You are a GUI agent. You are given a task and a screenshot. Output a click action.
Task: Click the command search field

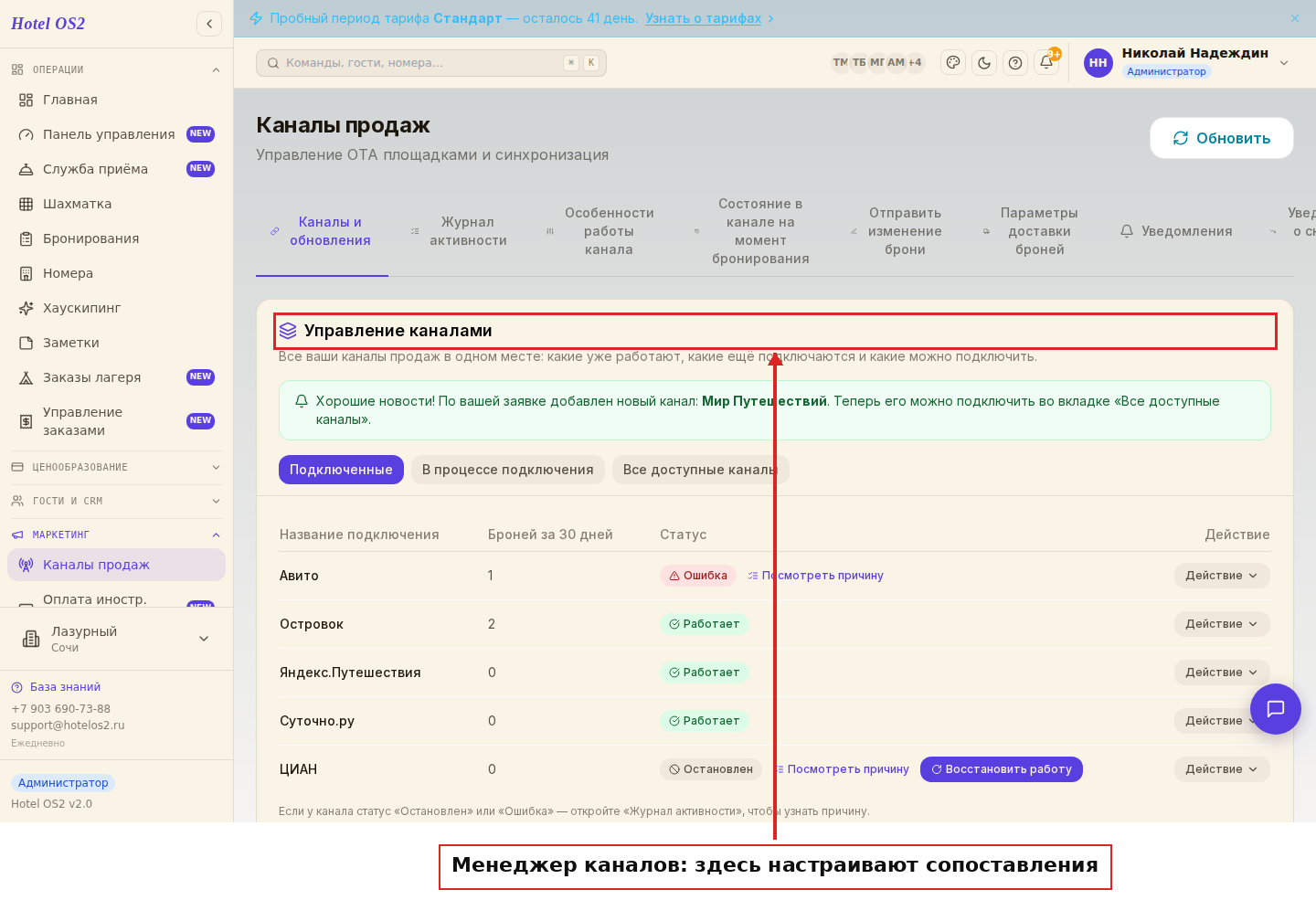coord(431,63)
